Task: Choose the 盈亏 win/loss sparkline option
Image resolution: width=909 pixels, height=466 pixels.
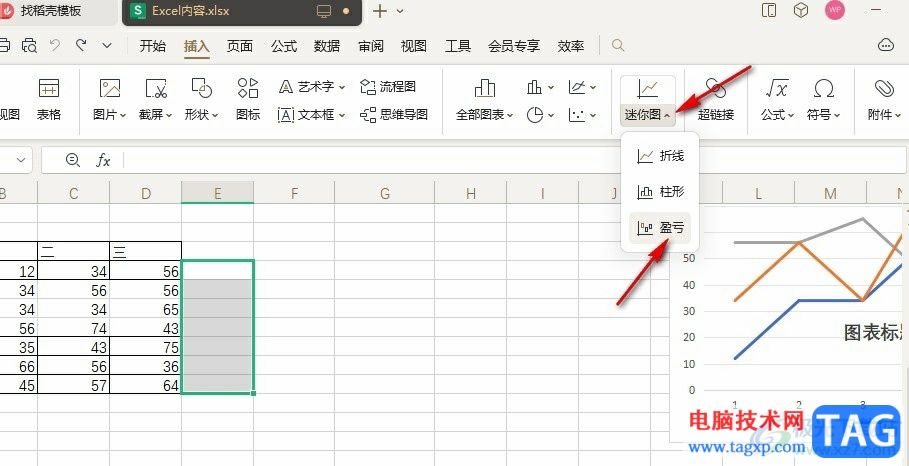Action: click(x=660, y=228)
